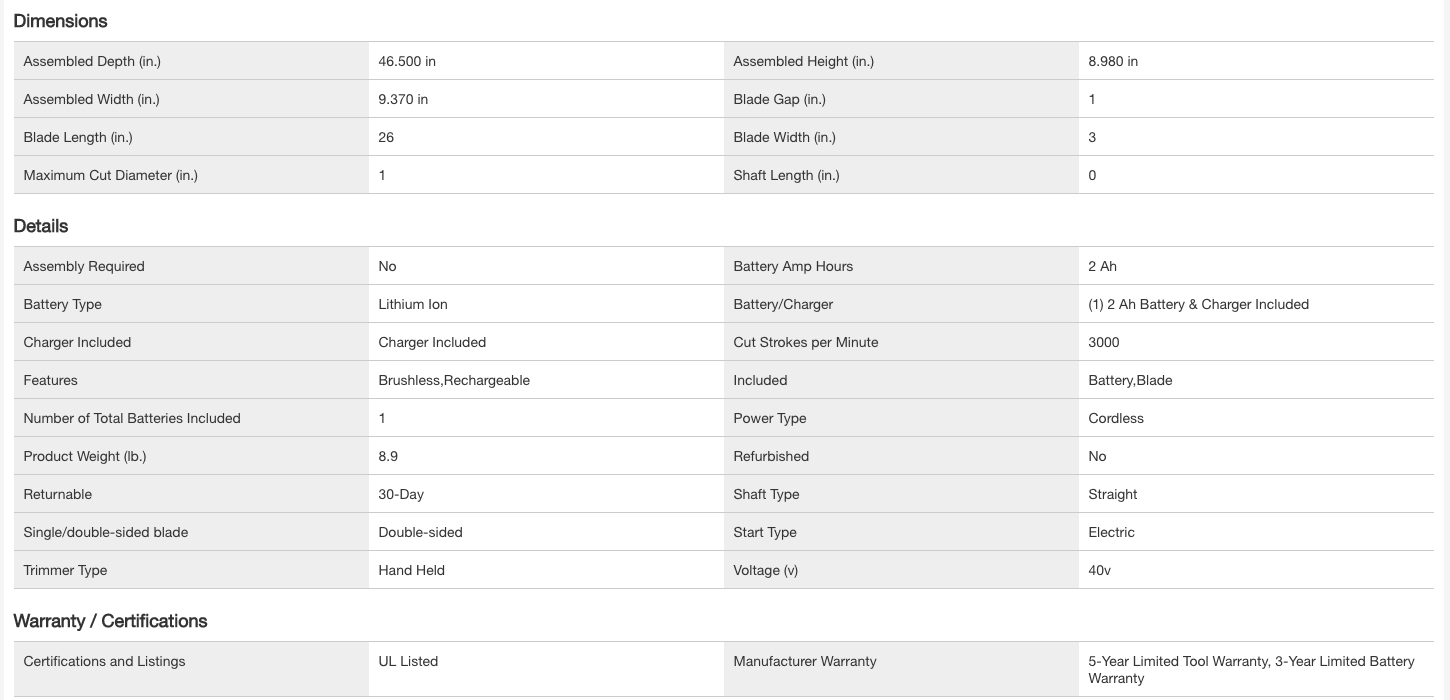Click the Blade Length (in.) label
The width and height of the screenshot is (1450, 700).
coord(78,137)
